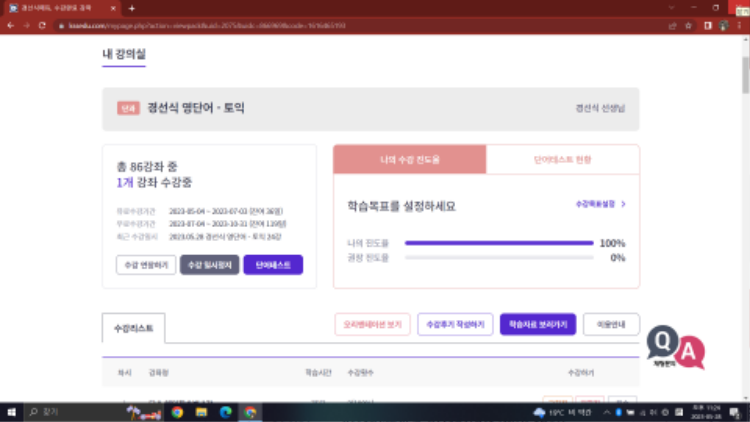Click the 수강 연장하기 button
The image size is (750, 422).
click(146, 264)
